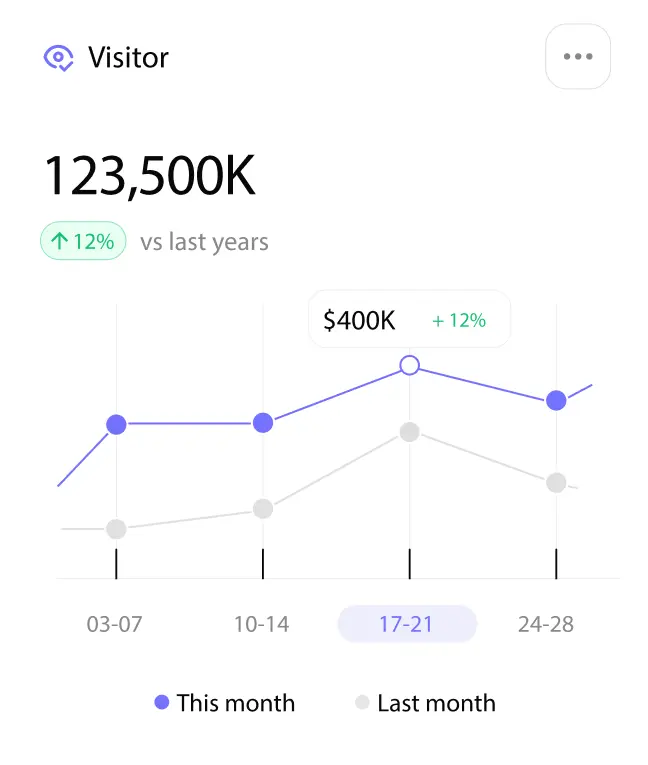Select the highlighted 17-21 date range
Image resolution: width=648 pixels, height=765 pixels.
tap(407, 624)
